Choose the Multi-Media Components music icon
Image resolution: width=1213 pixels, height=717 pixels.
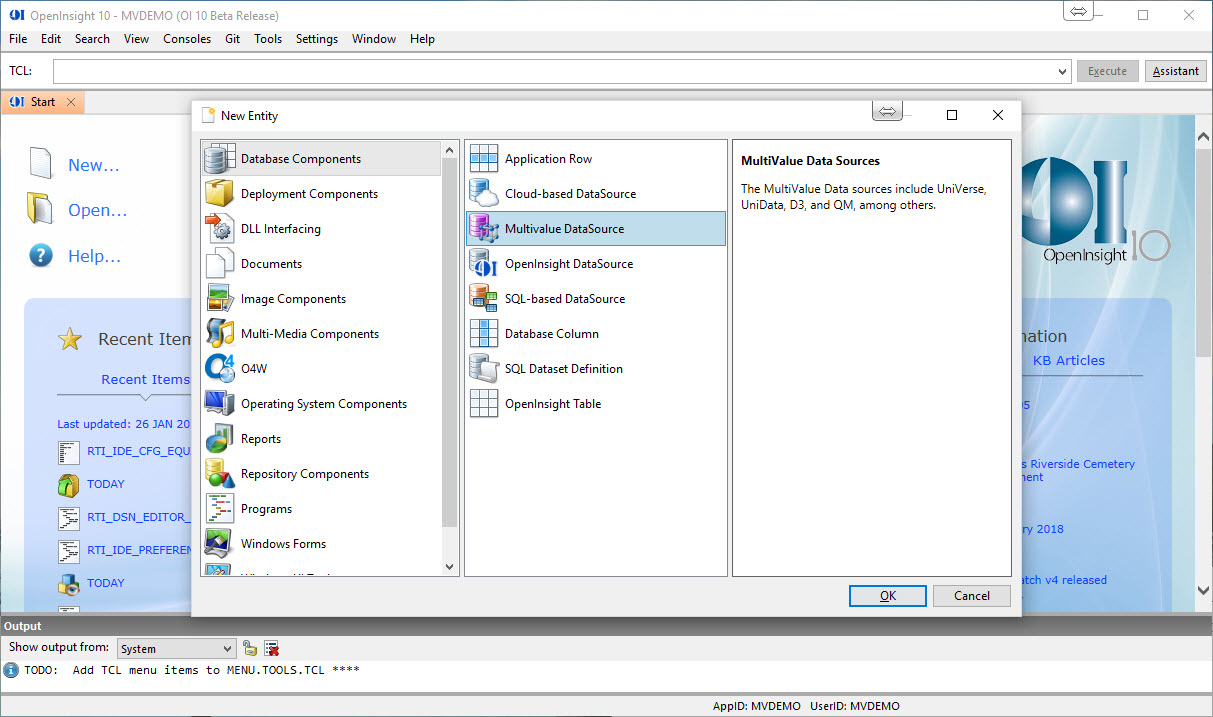click(x=219, y=334)
